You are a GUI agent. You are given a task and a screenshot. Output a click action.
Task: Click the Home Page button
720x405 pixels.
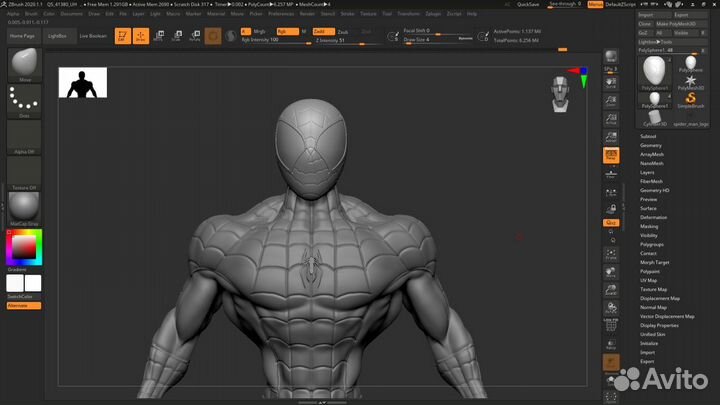[x=22, y=36]
